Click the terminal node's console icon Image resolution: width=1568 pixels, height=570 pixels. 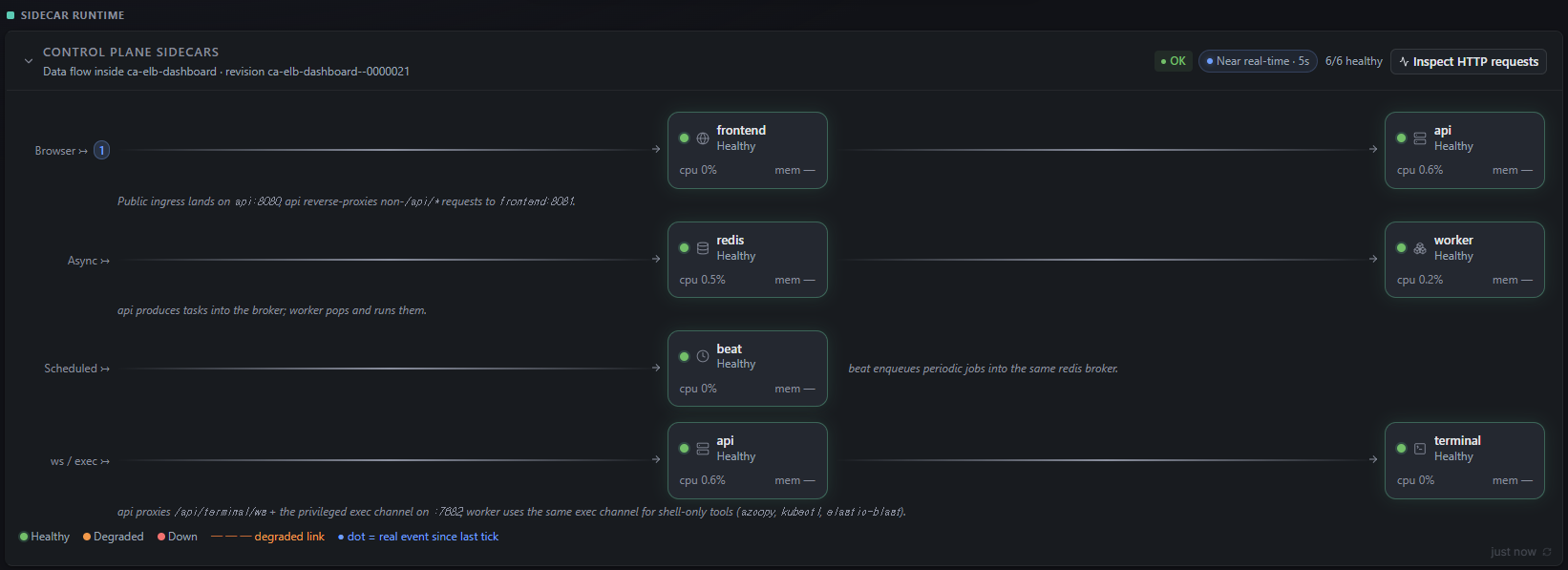tap(1420, 449)
